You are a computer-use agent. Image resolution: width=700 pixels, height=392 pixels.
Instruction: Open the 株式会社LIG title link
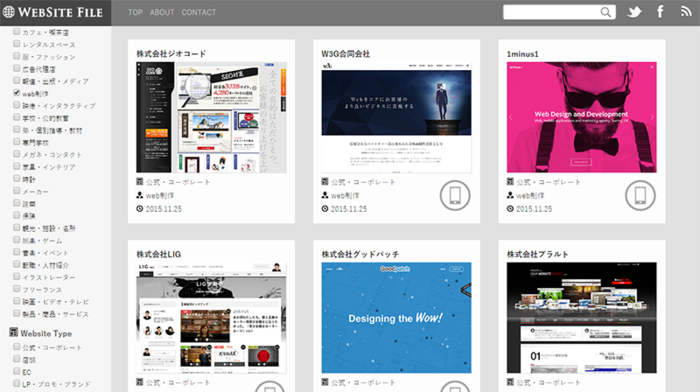click(158, 254)
